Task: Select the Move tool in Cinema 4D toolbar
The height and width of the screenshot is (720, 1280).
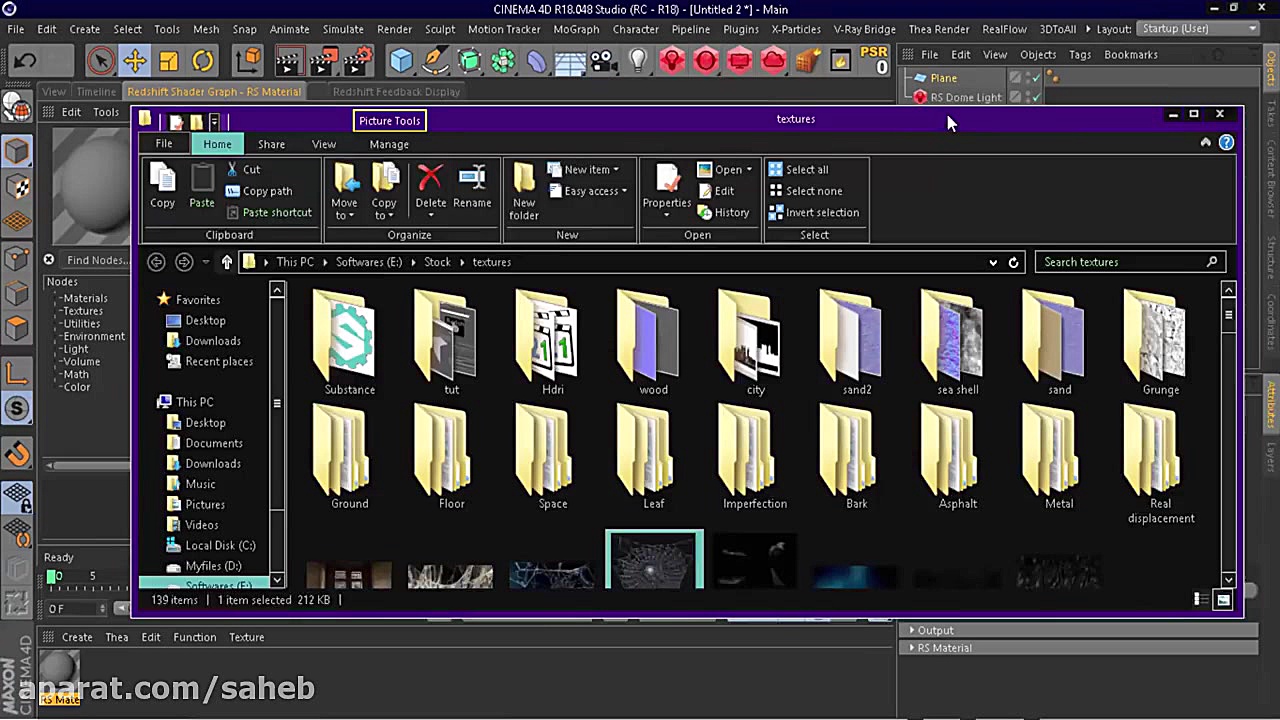Action: pyautogui.click(x=134, y=61)
